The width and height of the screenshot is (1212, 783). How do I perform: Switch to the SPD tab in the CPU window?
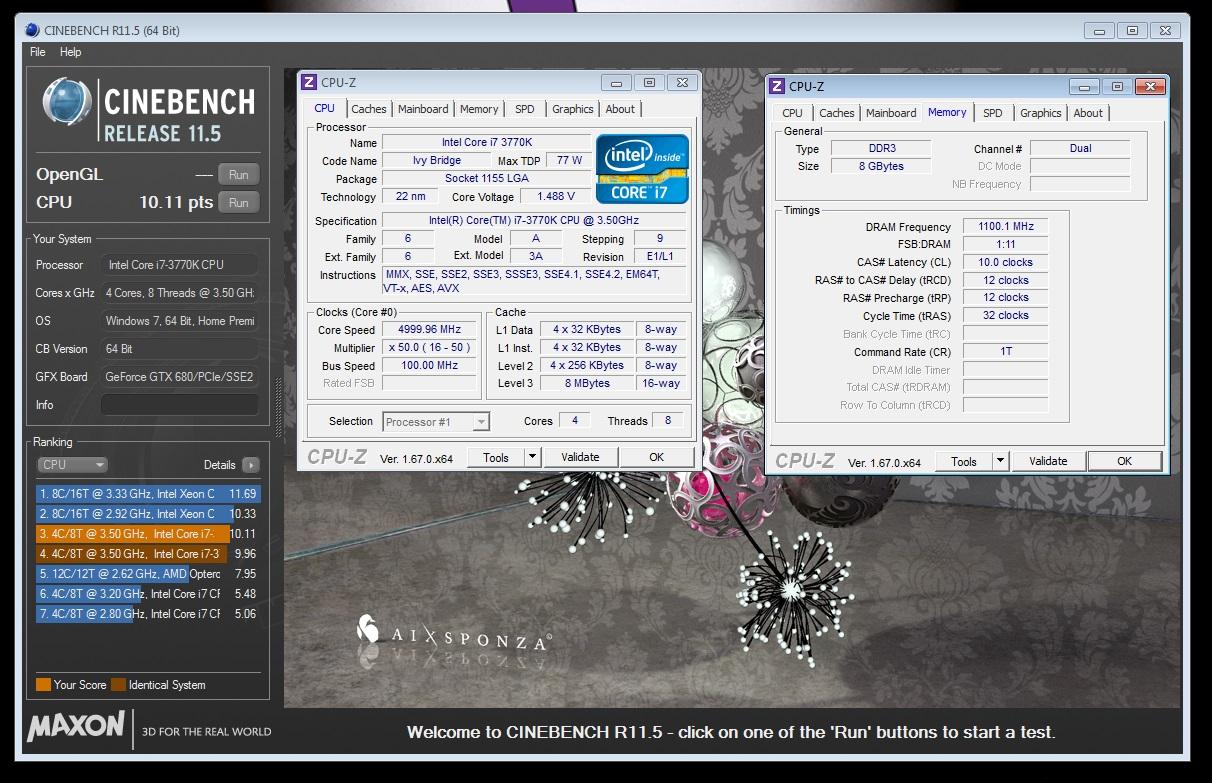click(525, 109)
